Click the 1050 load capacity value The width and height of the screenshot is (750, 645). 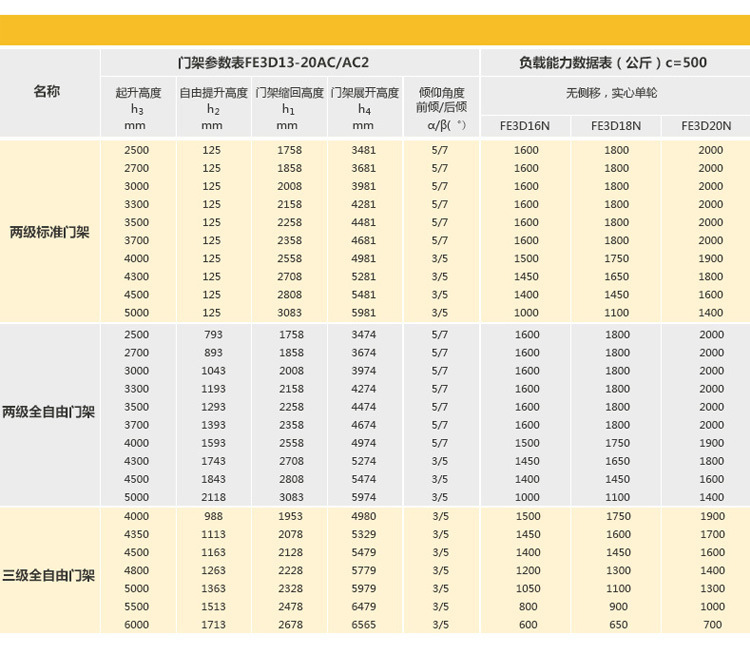528,589
